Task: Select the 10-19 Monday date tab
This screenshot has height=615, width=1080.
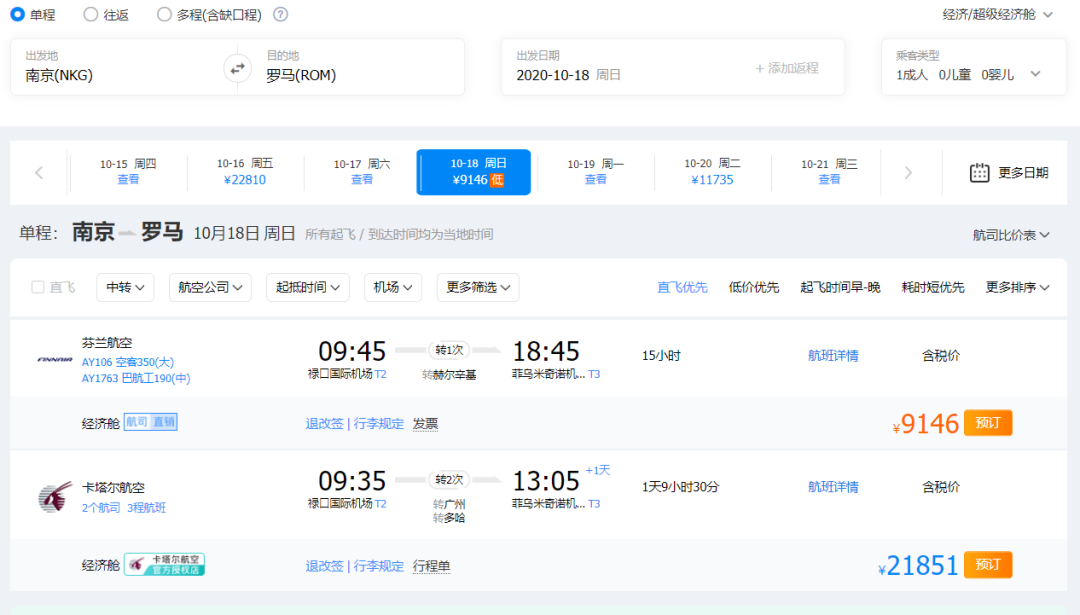Action: point(596,172)
